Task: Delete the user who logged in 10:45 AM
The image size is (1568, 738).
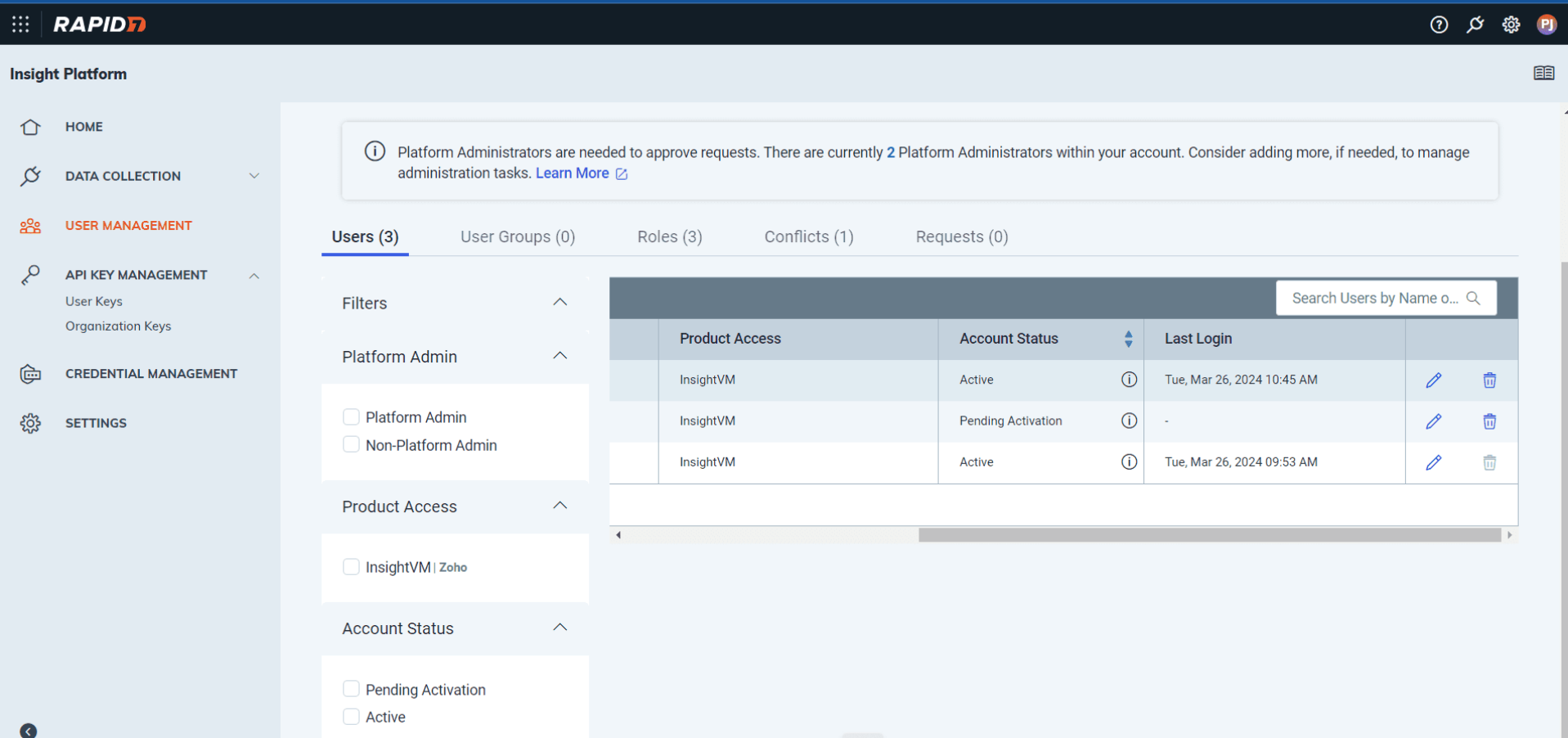Action: pyautogui.click(x=1489, y=380)
